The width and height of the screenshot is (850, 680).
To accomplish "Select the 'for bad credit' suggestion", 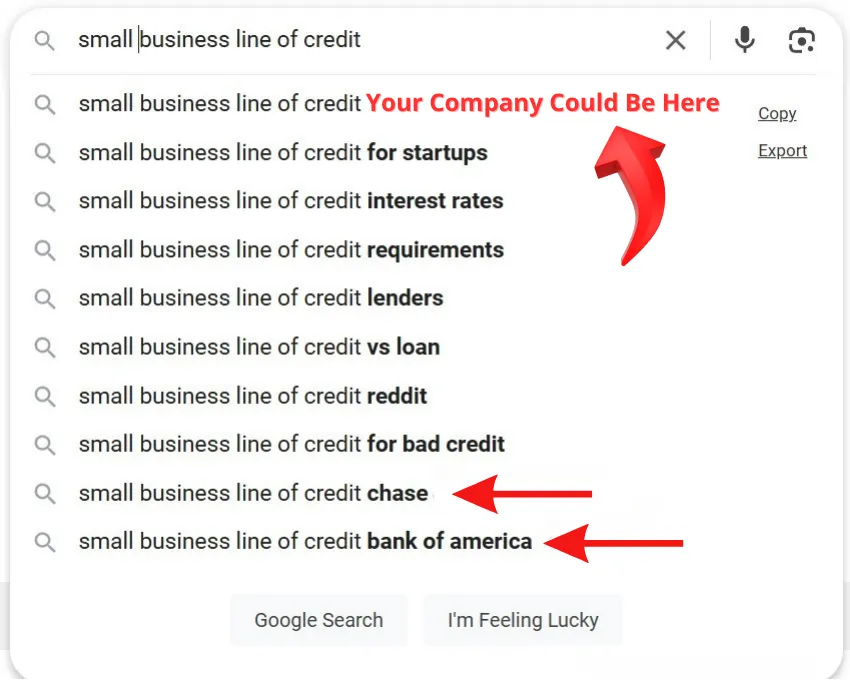I will coord(292,444).
